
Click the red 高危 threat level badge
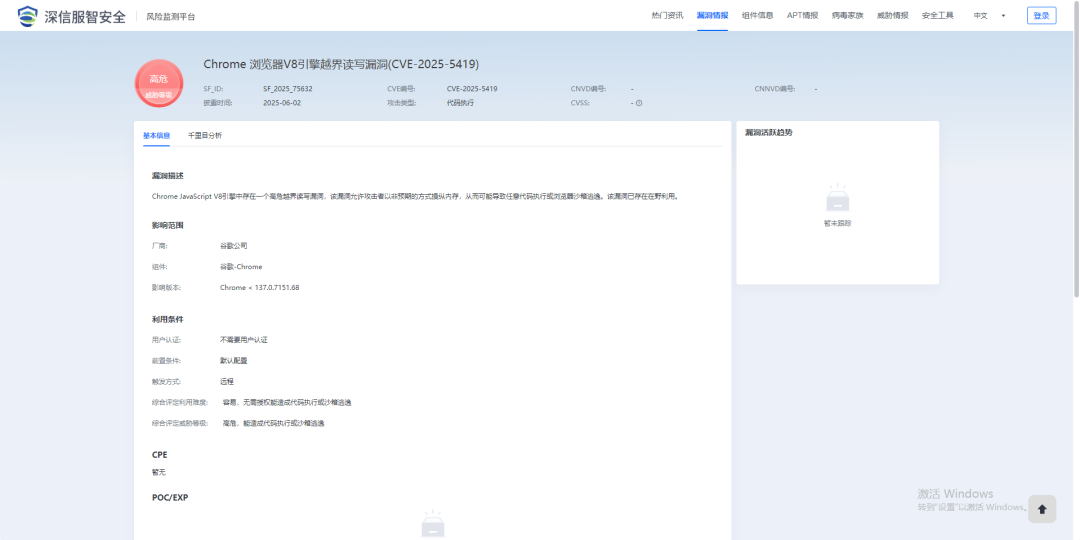point(159,84)
